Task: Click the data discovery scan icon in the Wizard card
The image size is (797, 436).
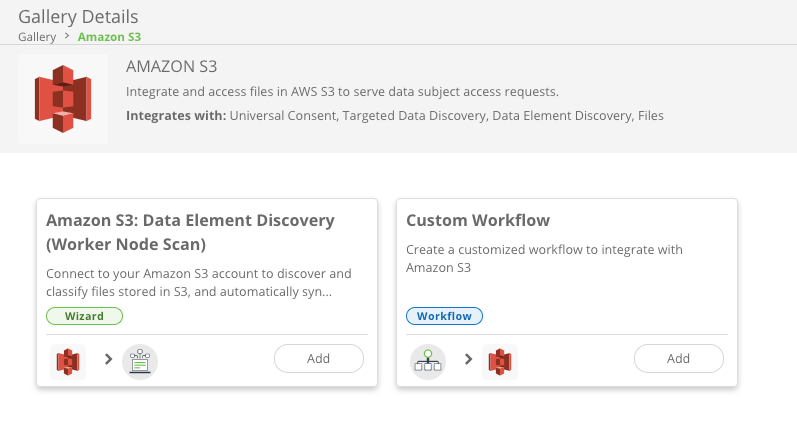Action: (140, 362)
